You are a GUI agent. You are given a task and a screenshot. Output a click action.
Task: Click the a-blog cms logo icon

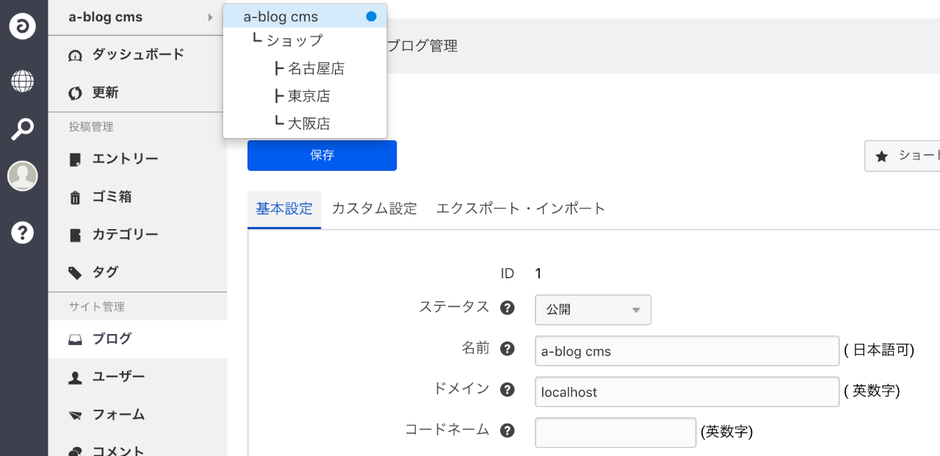pos(23,27)
